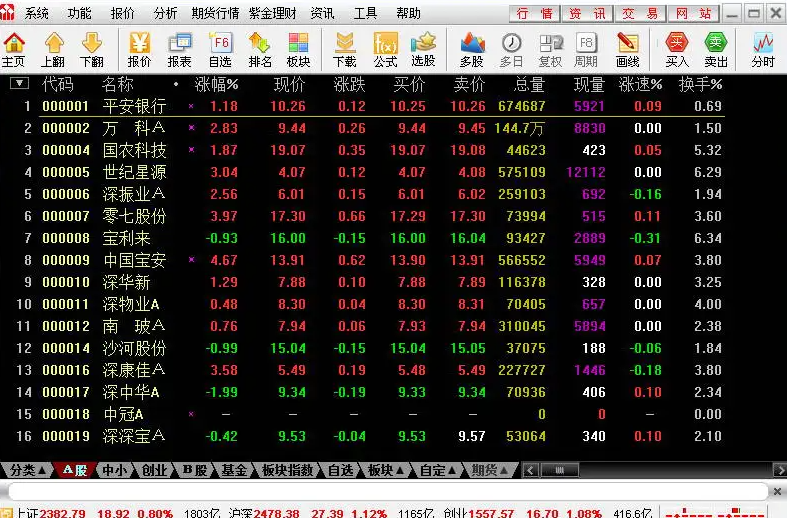The image size is (787, 518).
Task: Switch to the 创业 bottom tab
Action: [154, 470]
